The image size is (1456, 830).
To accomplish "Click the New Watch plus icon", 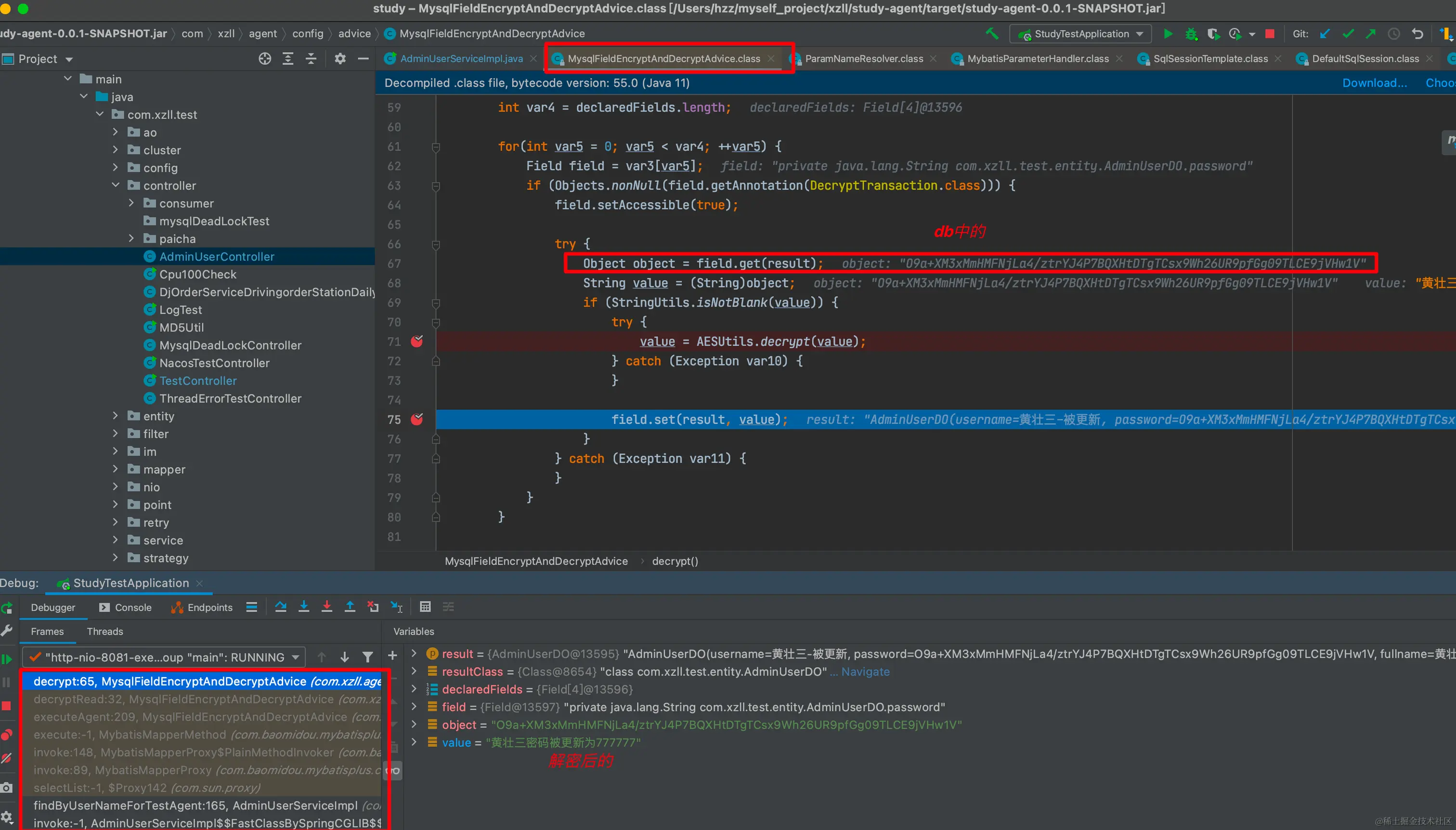I will [x=392, y=656].
